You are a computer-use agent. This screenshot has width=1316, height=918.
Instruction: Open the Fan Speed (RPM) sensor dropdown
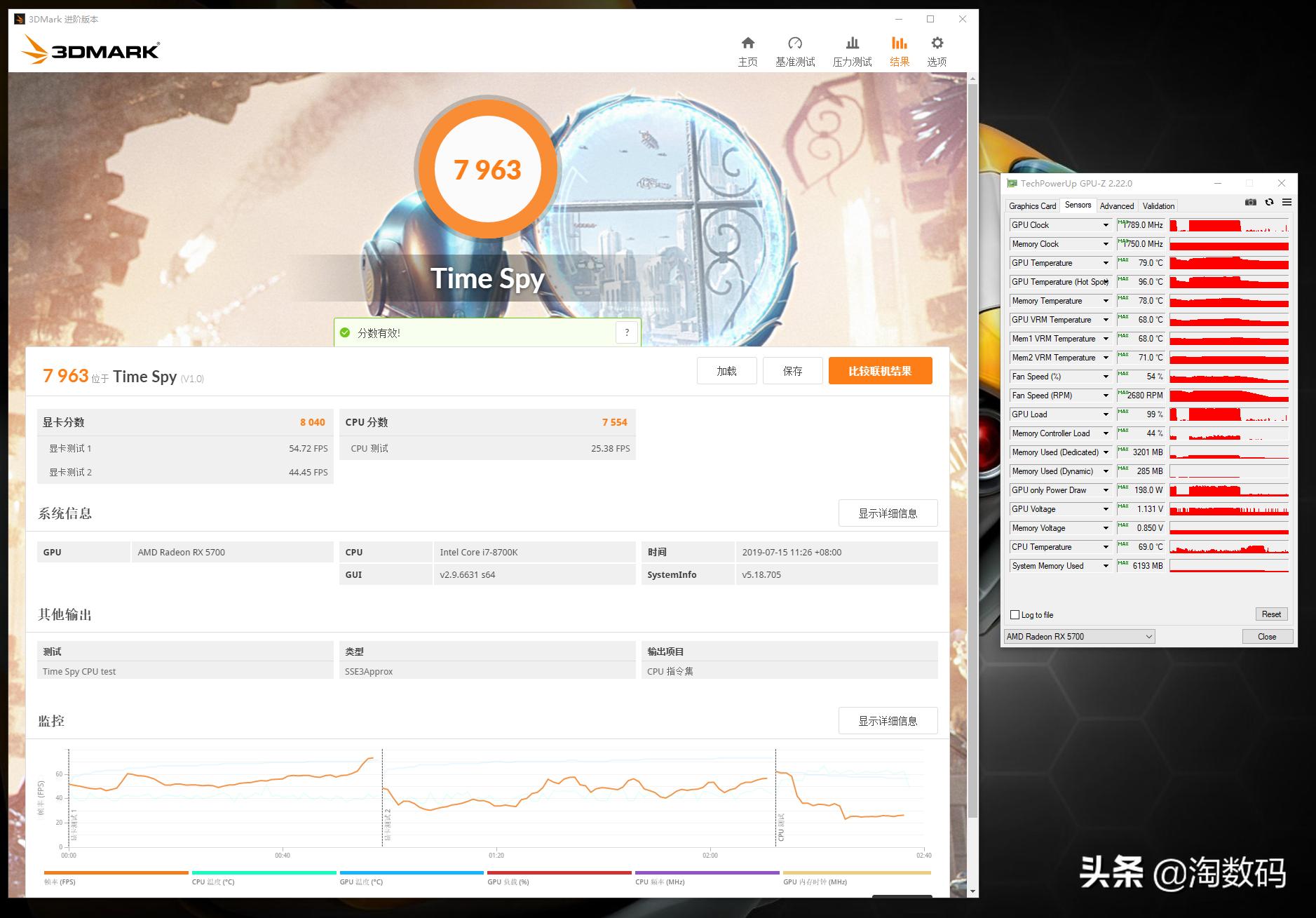click(x=1105, y=395)
